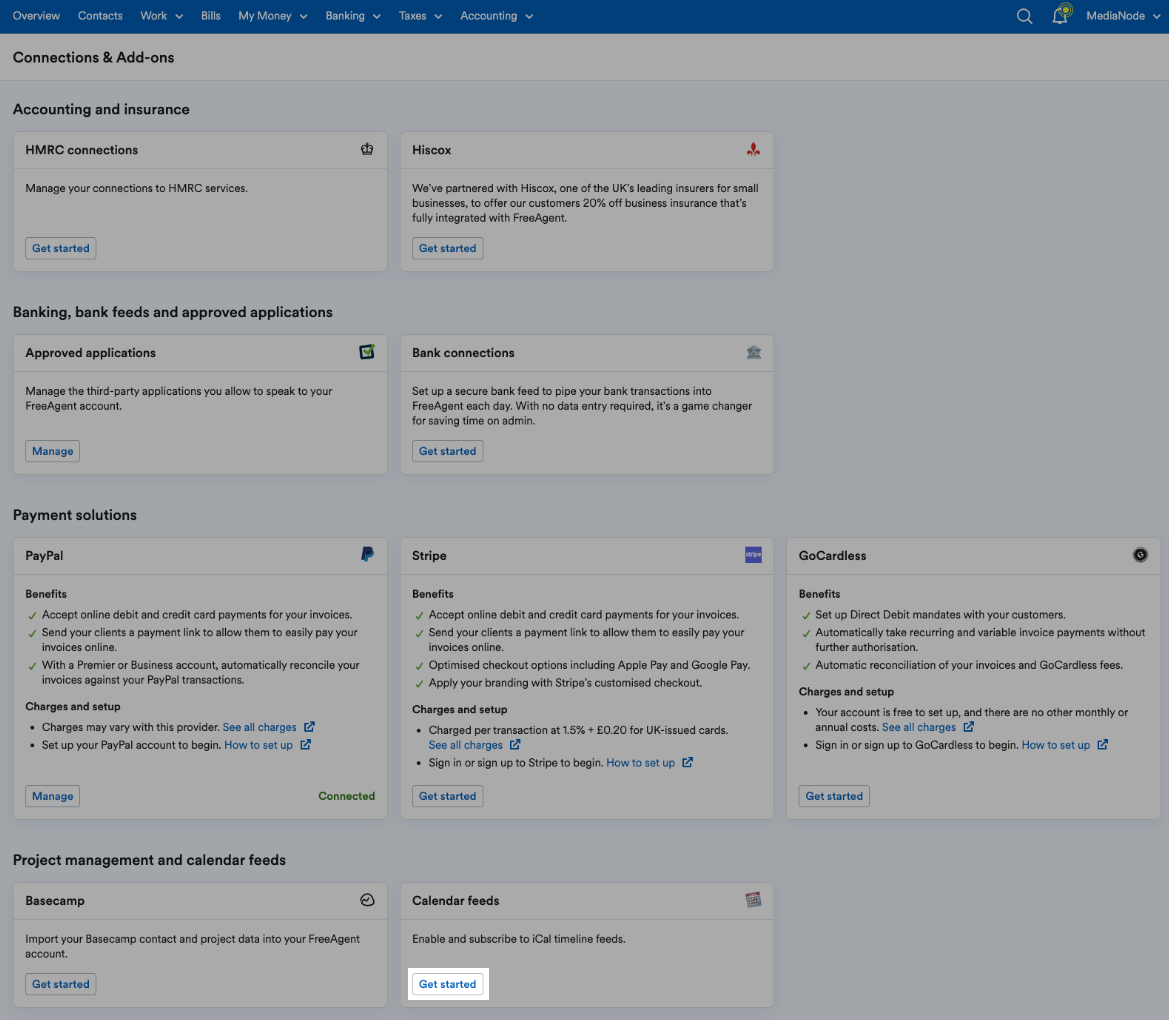This screenshot has height=1020, width=1169.
Task: Open GoCardless How to set up link
Action: [1056, 745]
